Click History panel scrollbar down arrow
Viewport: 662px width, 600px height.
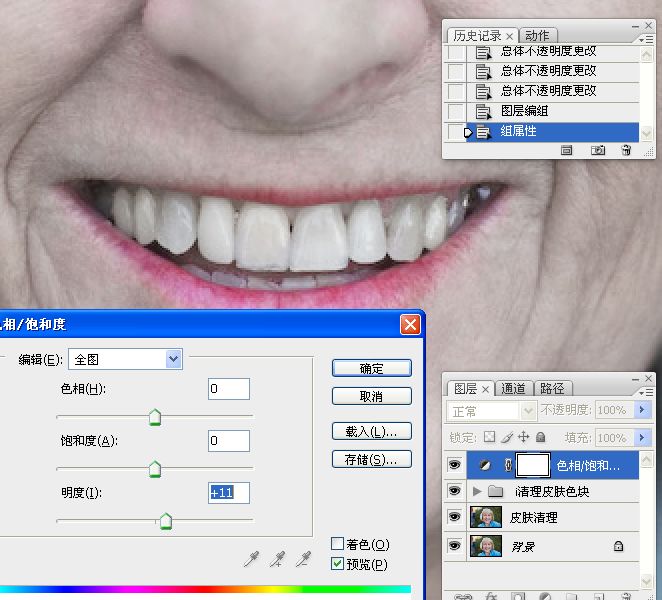coord(646,134)
